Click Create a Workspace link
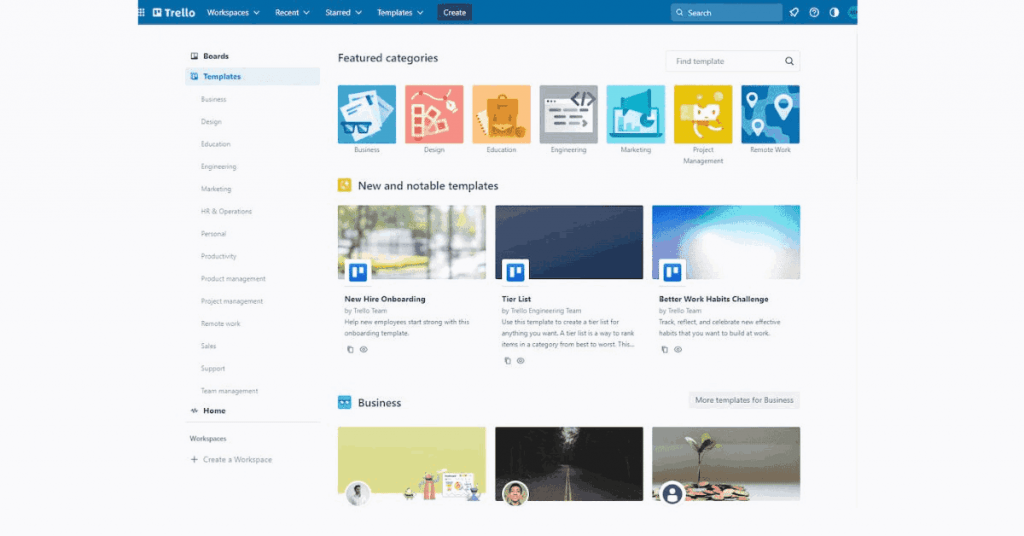The image size is (1024, 536). (237, 460)
